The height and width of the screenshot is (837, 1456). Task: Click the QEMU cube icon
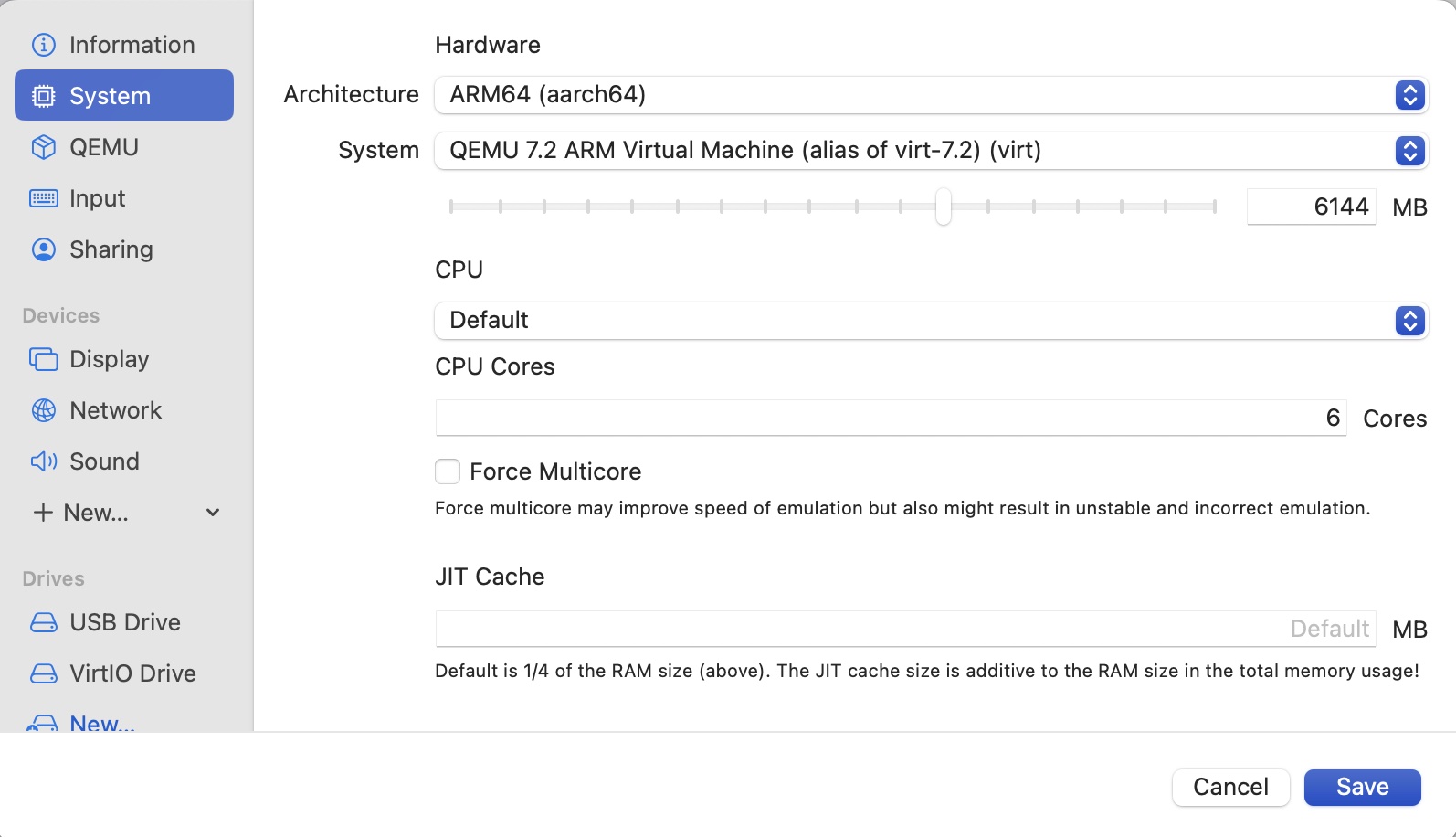44,147
